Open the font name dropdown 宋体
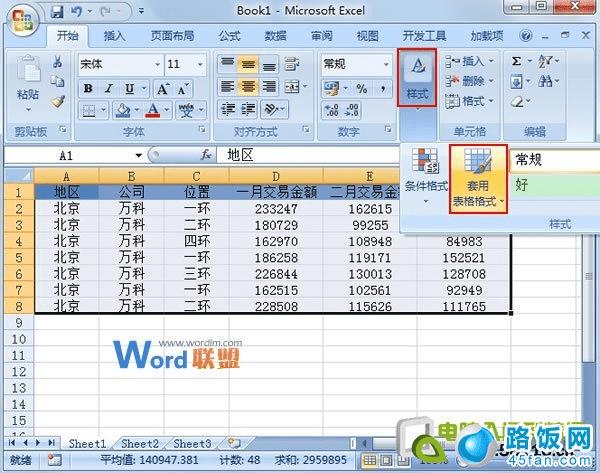This screenshot has height=473, width=600. click(157, 64)
